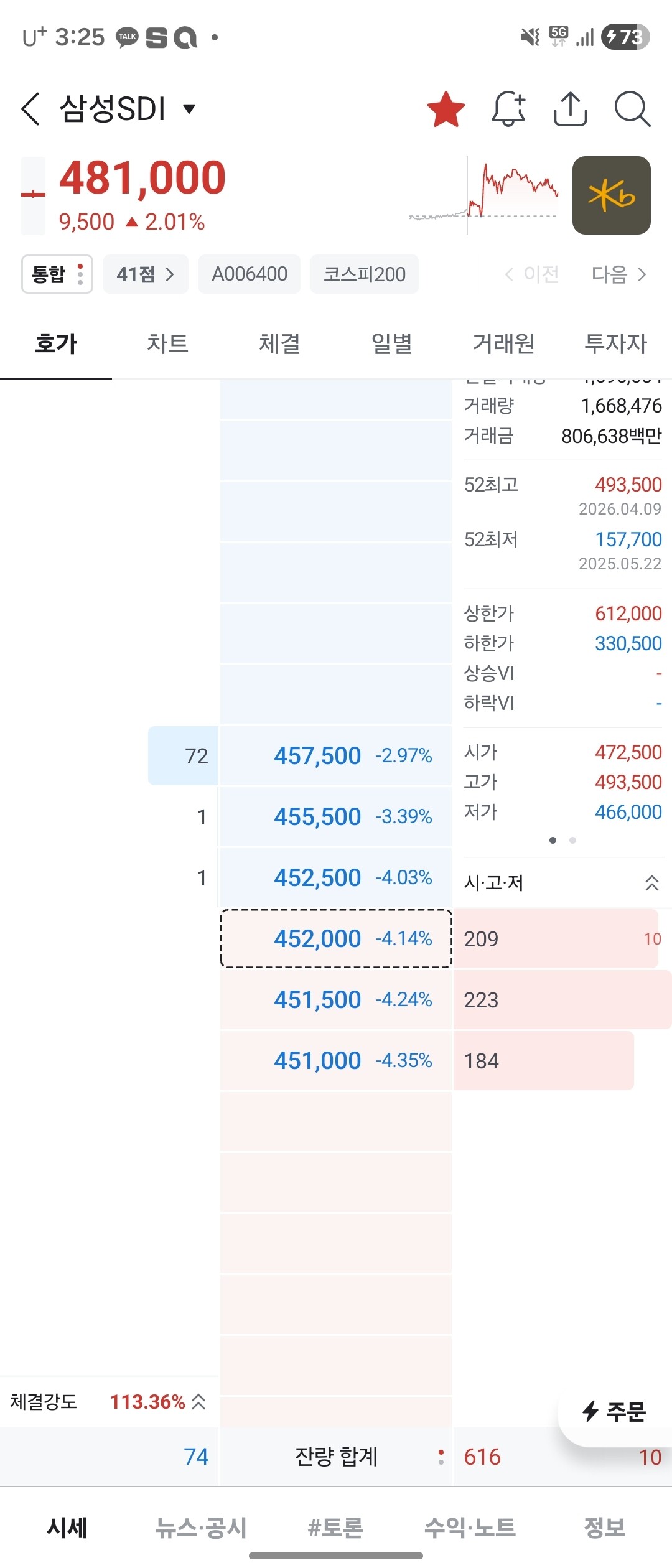The width and height of the screenshot is (672, 1568).
Task: Open the price alert bell icon
Action: click(508, 109)
